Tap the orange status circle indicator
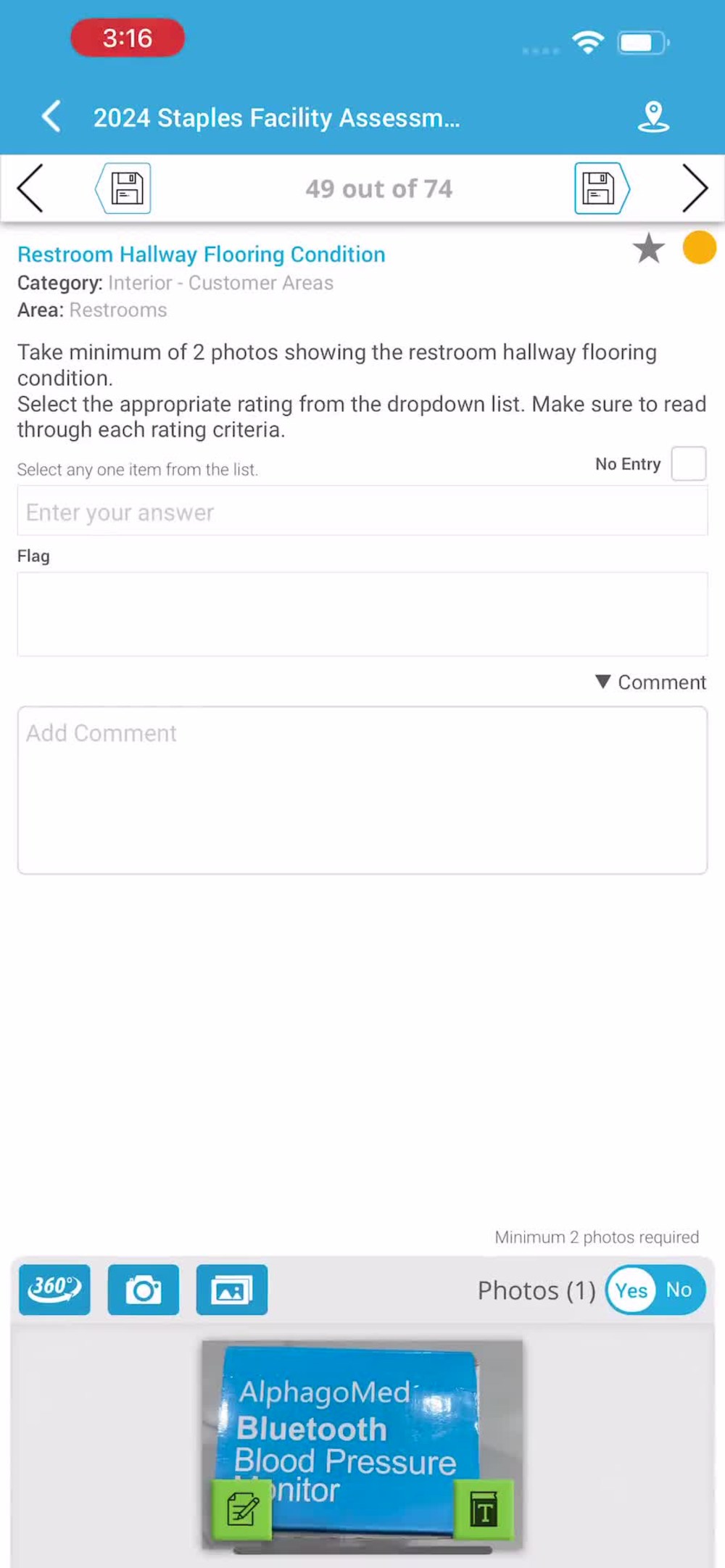 coord(698,247)
